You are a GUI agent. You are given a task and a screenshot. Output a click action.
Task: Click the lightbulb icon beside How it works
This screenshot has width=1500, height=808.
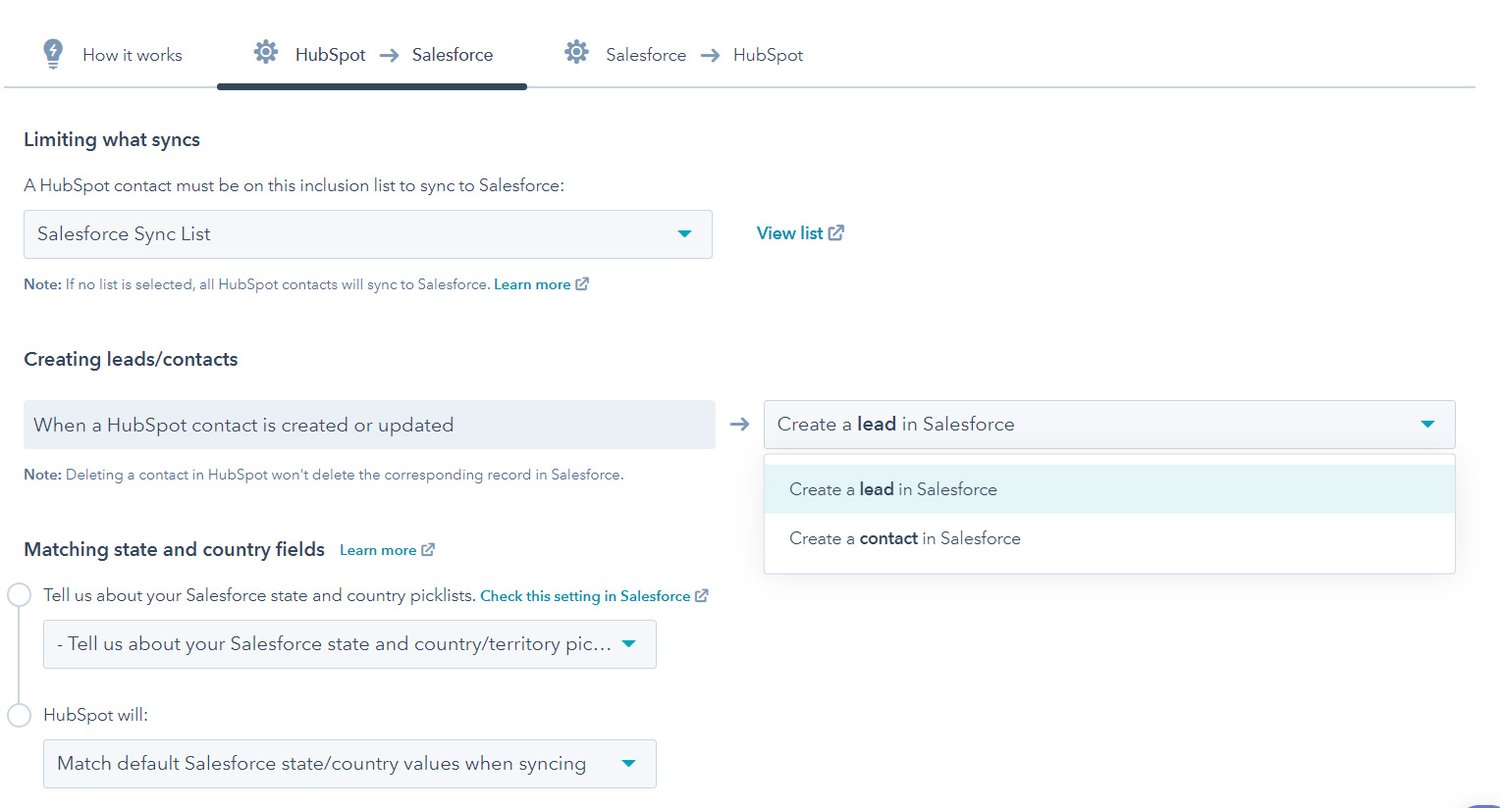51,54
